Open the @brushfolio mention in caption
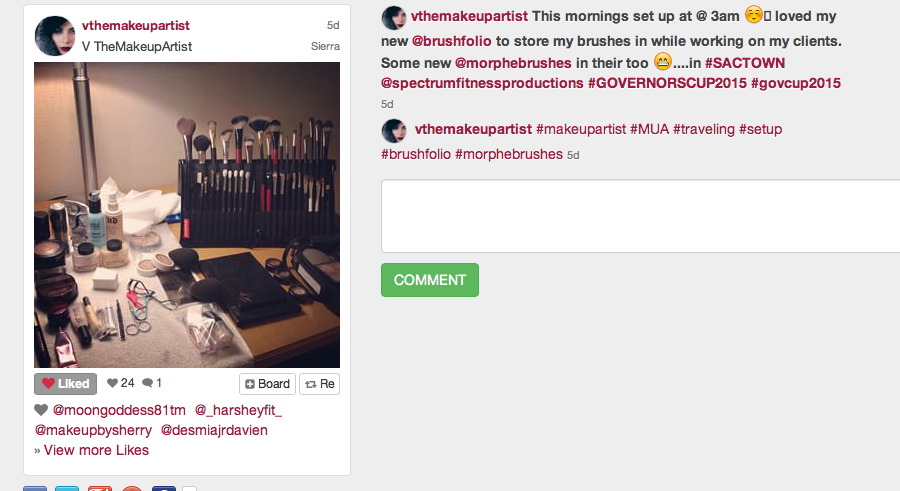Screen dimensions: 900x491 pos(451,41)
